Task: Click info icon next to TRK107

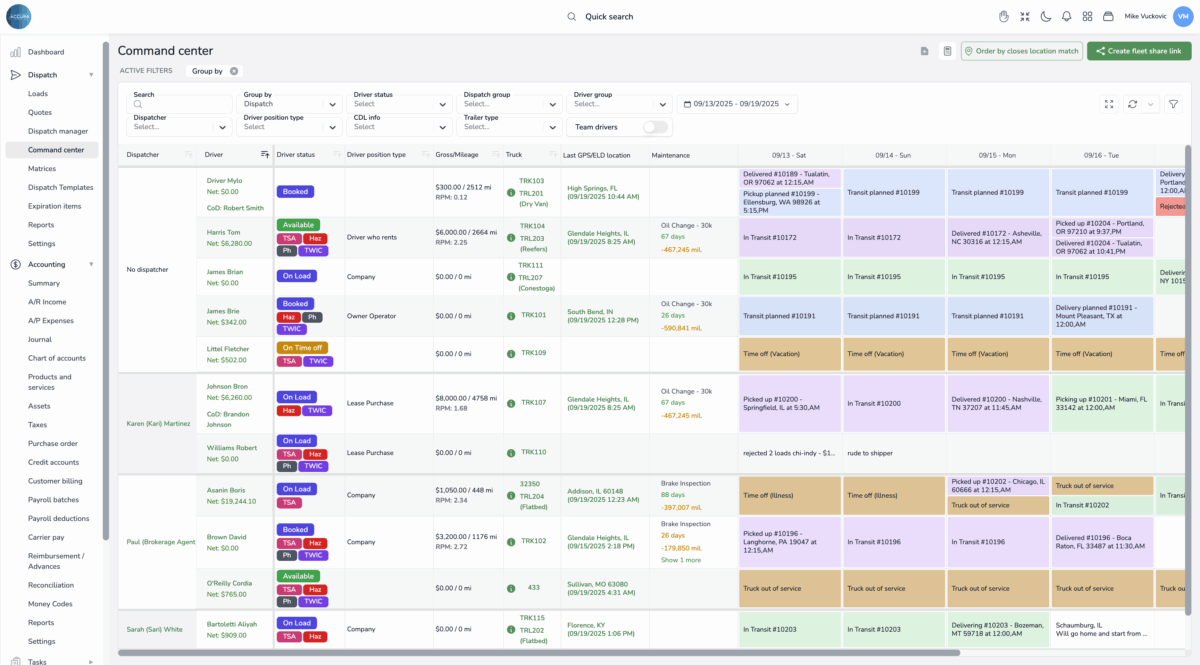Action: (511, 403)
